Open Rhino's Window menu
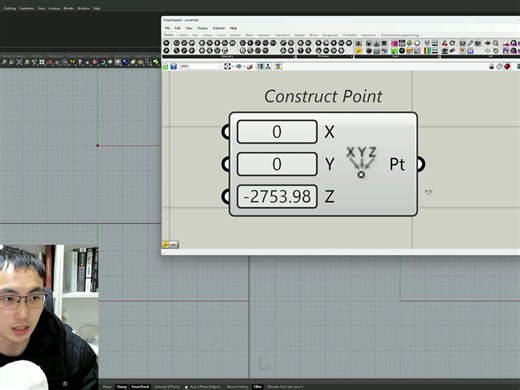 click(83, 8)
